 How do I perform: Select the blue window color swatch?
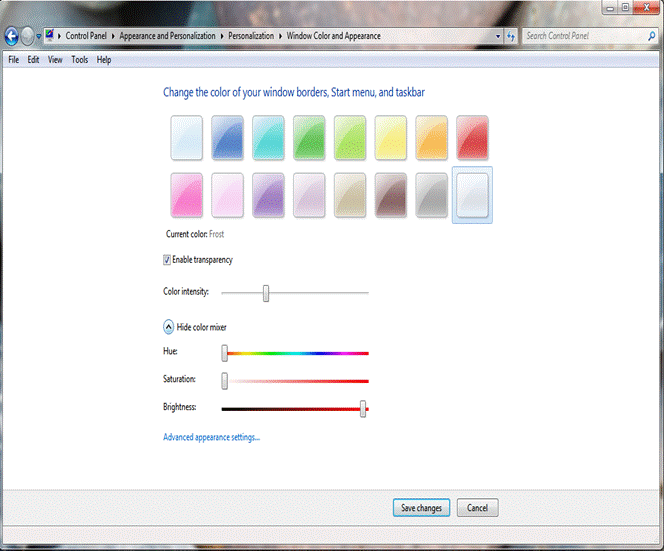point(228,137)
